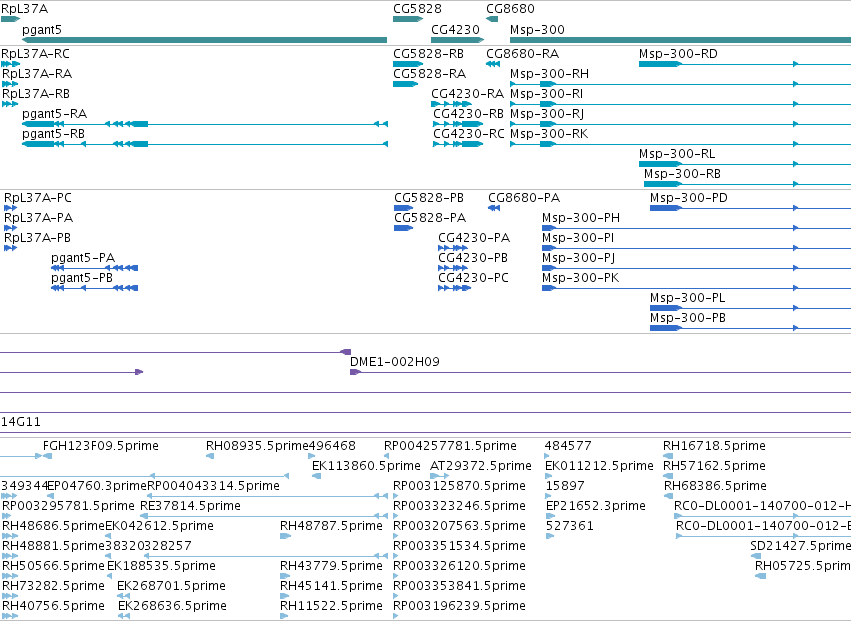Screen dimensions: 851x621
Task: Click the SD21427.5prime EST arrow
Action: (x=756, y=556)
